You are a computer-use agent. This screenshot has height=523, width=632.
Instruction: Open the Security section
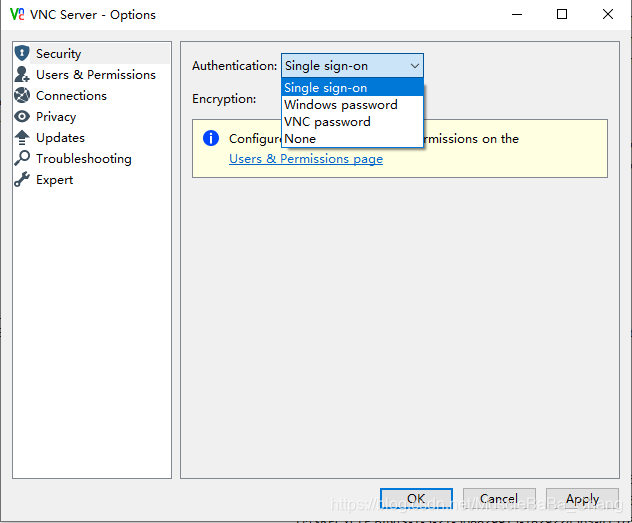pyautogui.click(x=92, y=54)
